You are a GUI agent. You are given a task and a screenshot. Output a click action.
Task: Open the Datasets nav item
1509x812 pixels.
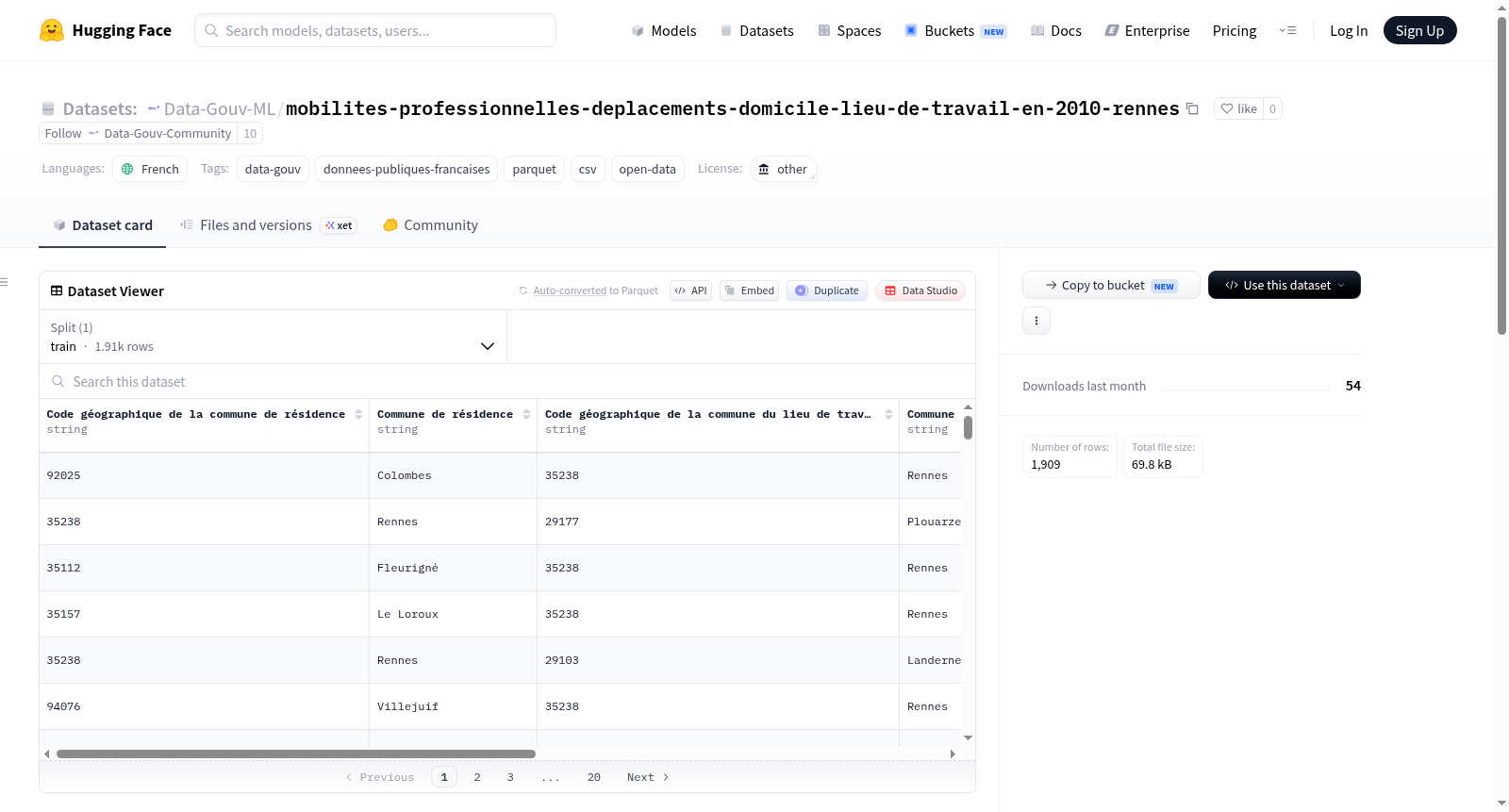(x=757, y=30)
